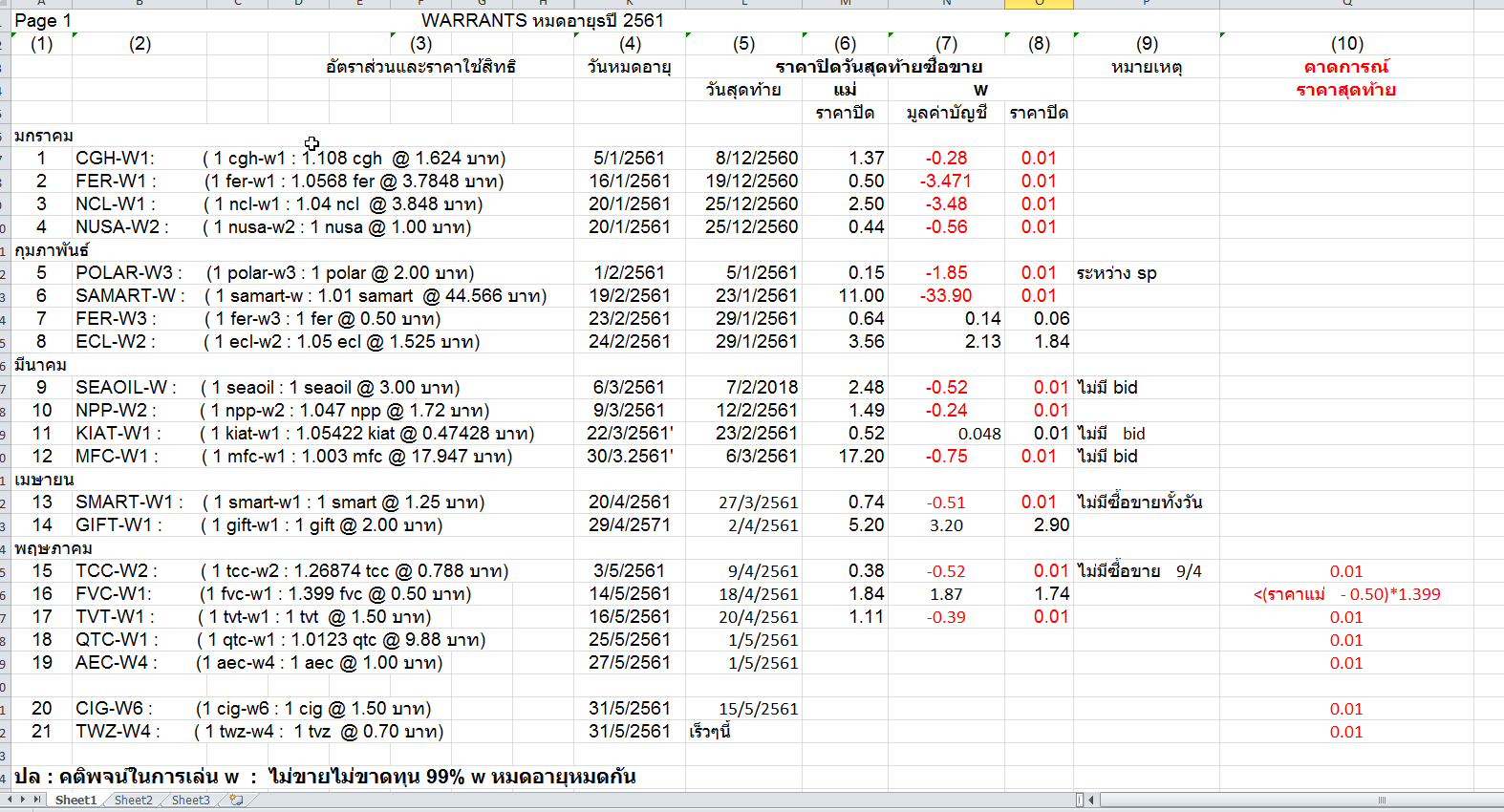Select the 'เมษายน' month row label
The height and width of the screenshot is (812, 1504).
coord(44,479)
